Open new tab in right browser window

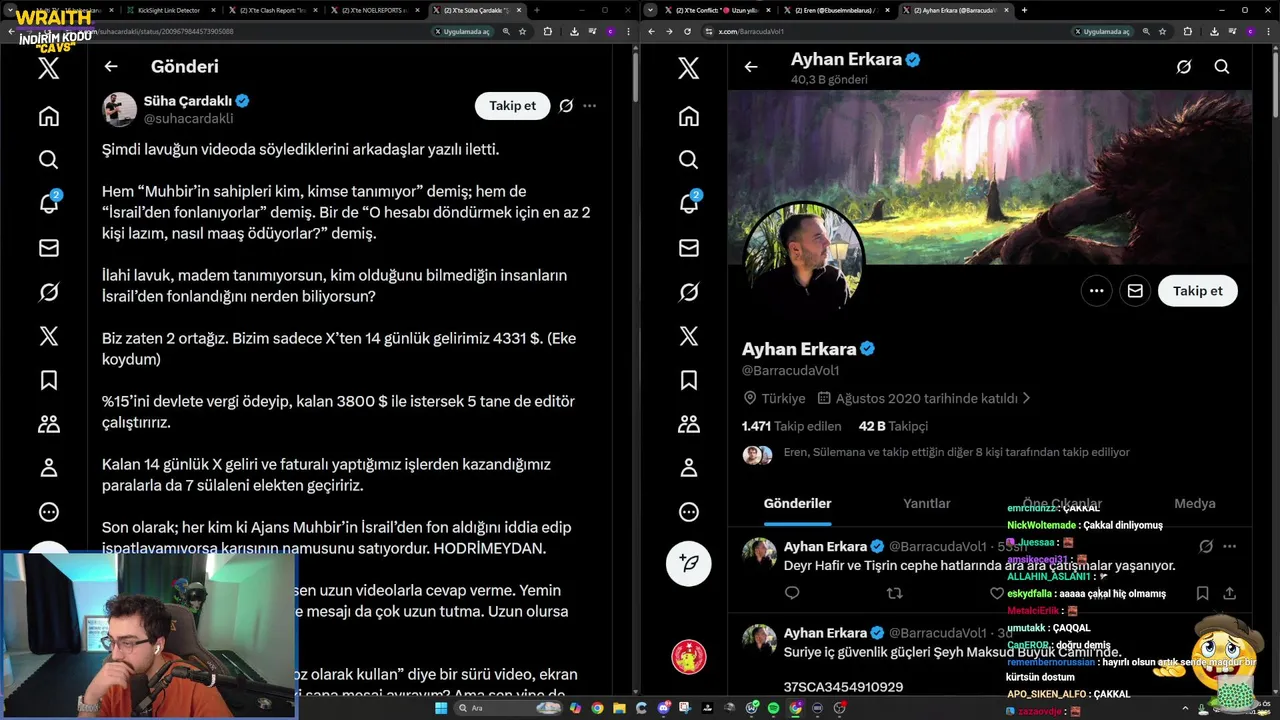tap(1024, 10)
